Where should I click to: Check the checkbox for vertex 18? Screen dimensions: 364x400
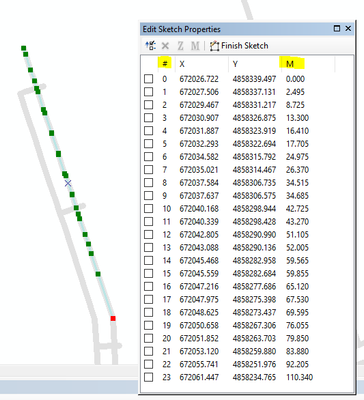coord(149,312)
